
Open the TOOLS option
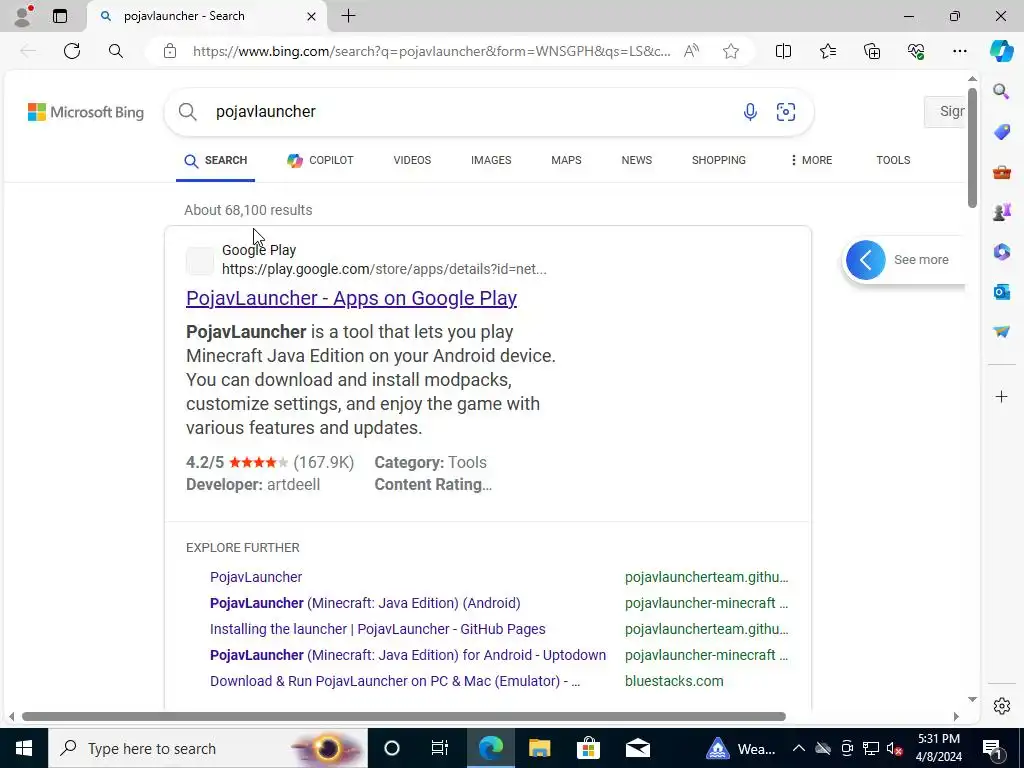click(x=893, y=161)
